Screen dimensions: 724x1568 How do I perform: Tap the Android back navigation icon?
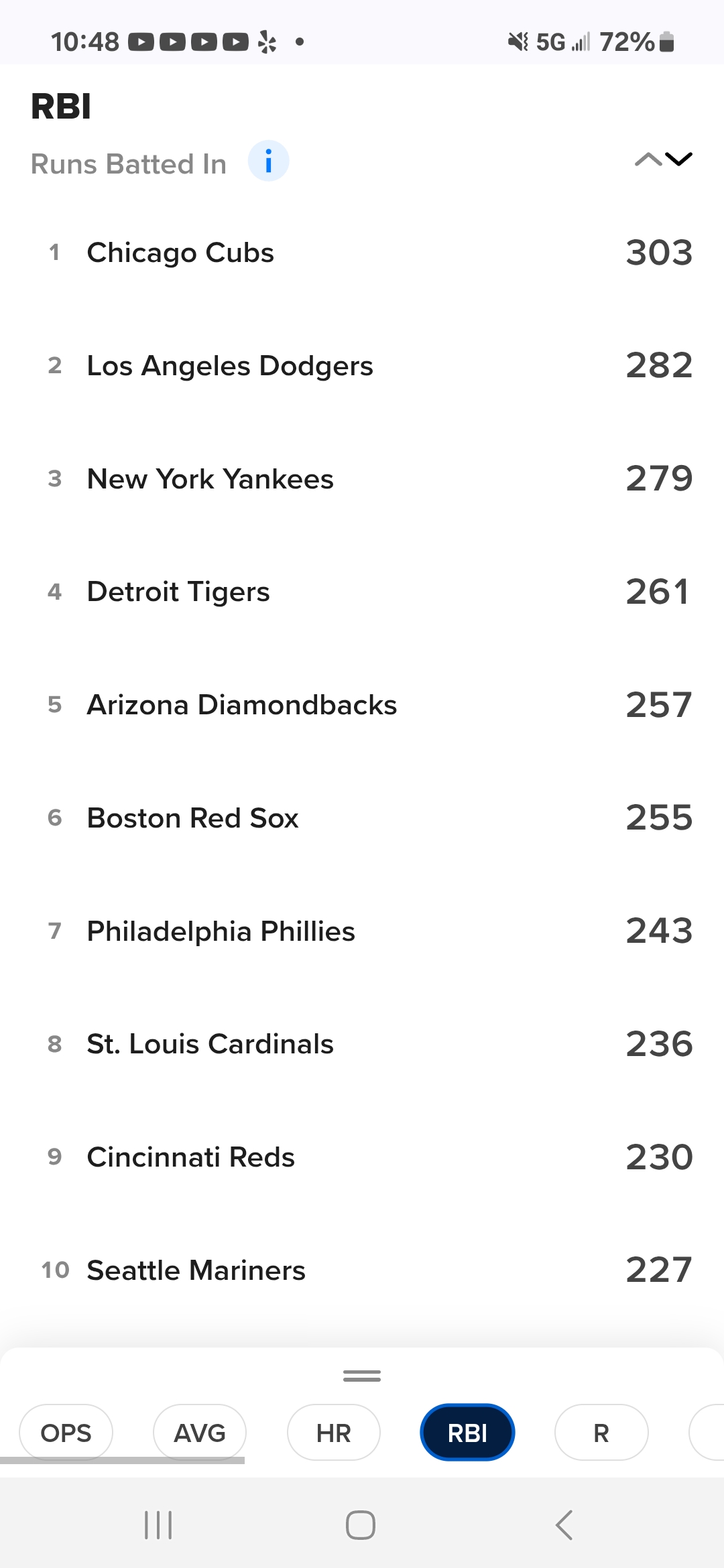(564, 1525)
